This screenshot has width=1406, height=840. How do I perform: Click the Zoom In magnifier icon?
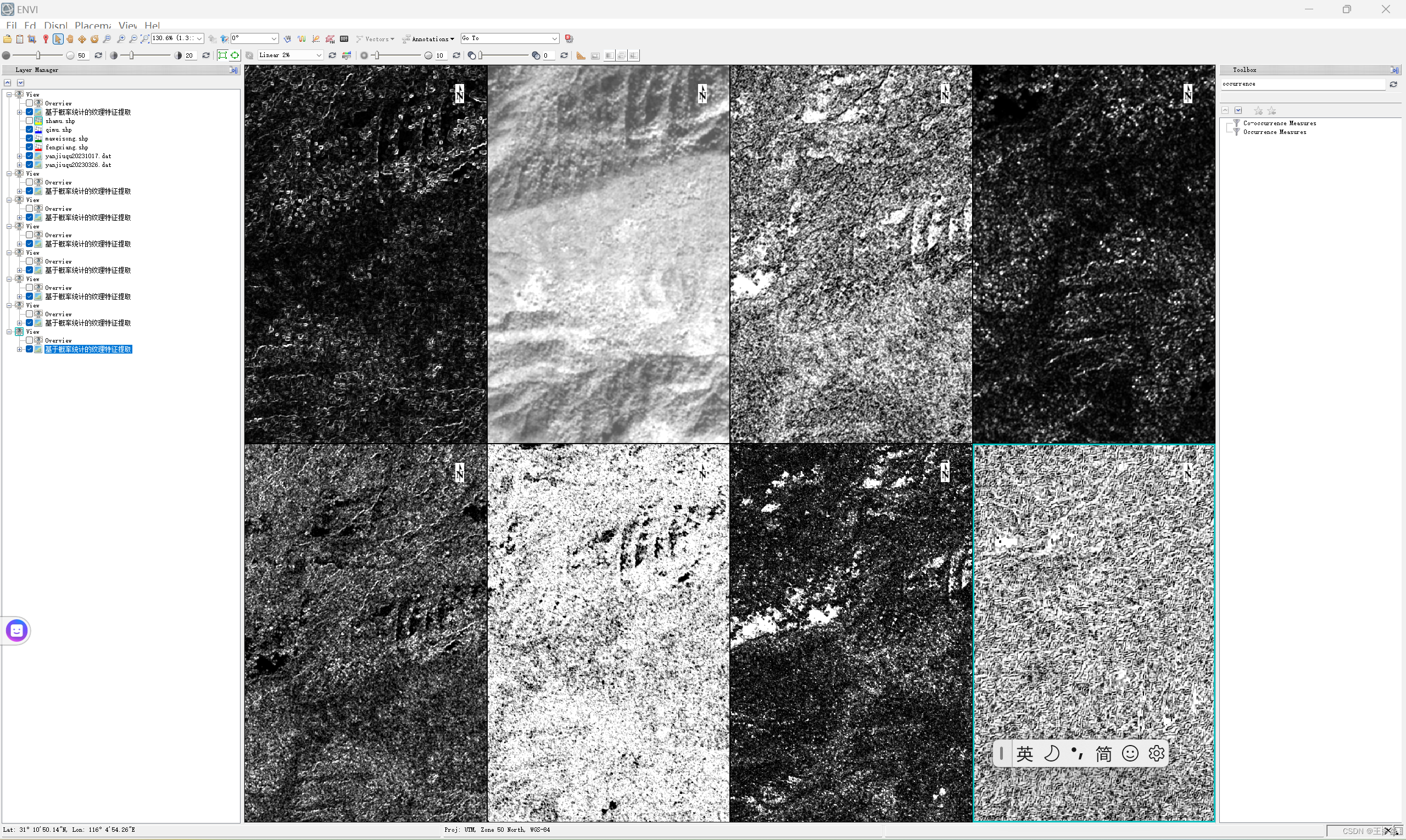[121, 39]
